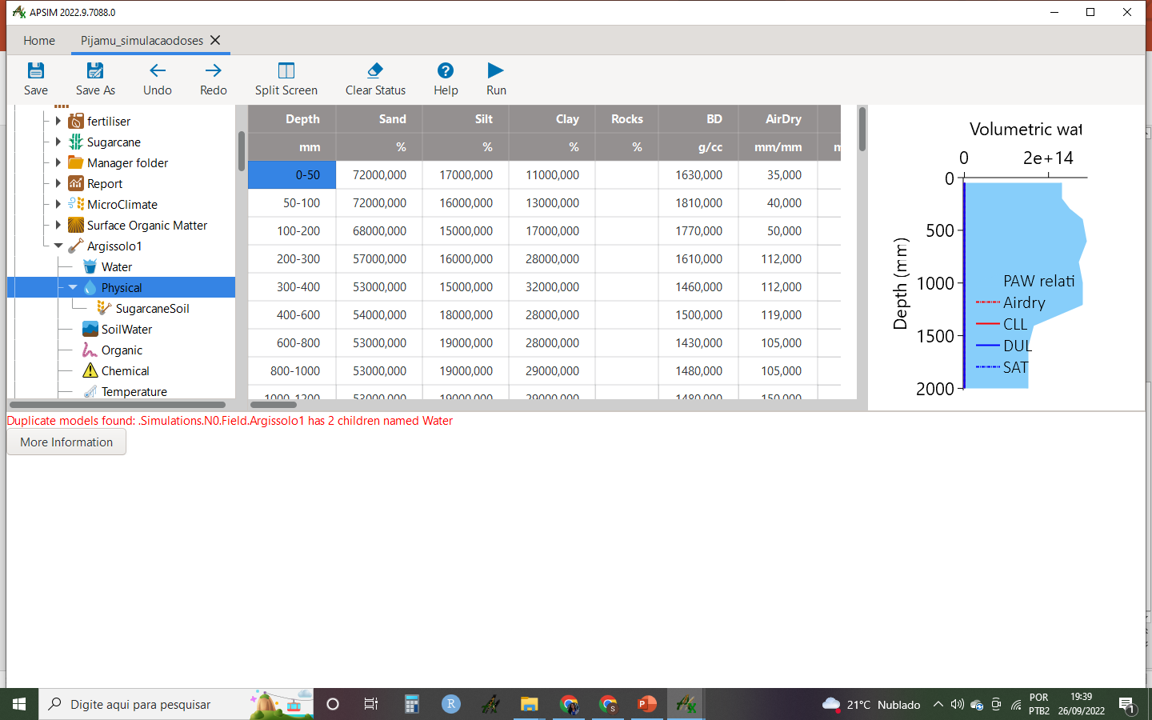The width and height of the screenshot is (1152, 720).
Task: Click the BD column header
Action: 699,119
